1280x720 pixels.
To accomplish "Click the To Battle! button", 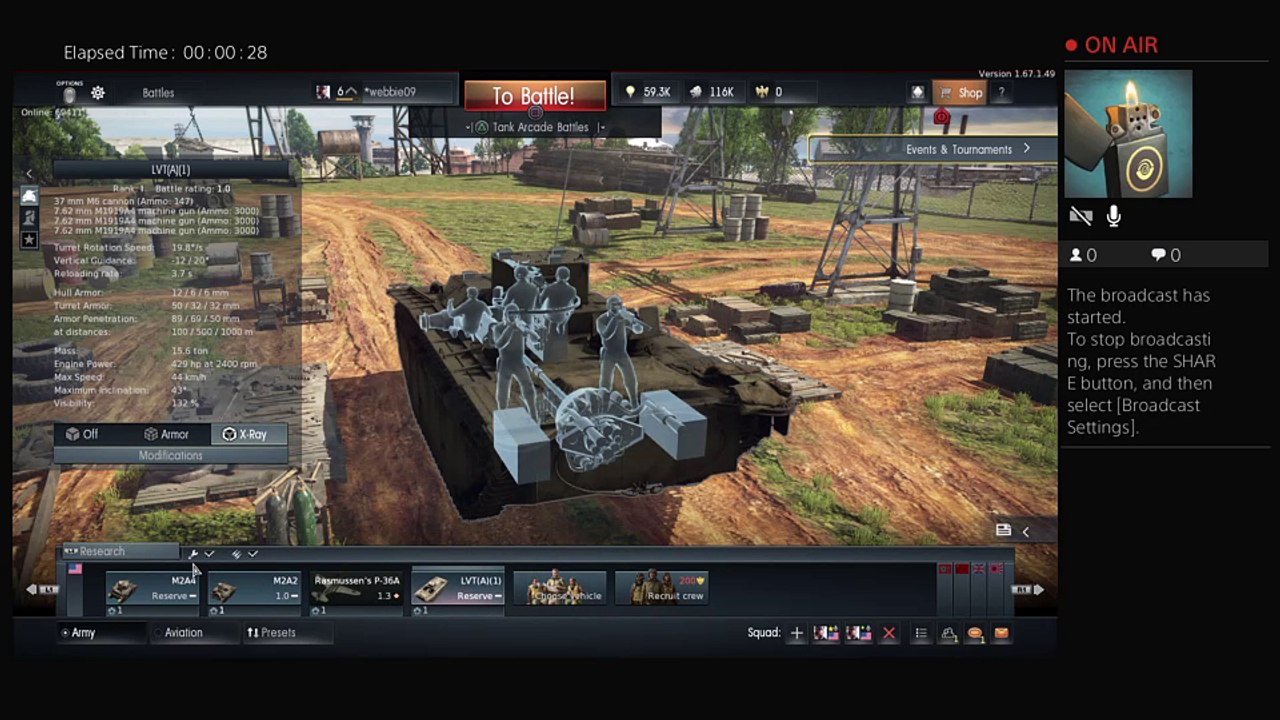I will (534, 96).
